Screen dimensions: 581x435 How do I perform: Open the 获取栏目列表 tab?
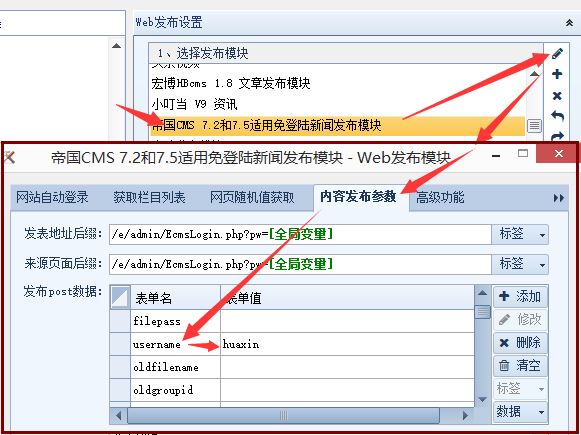149,197
